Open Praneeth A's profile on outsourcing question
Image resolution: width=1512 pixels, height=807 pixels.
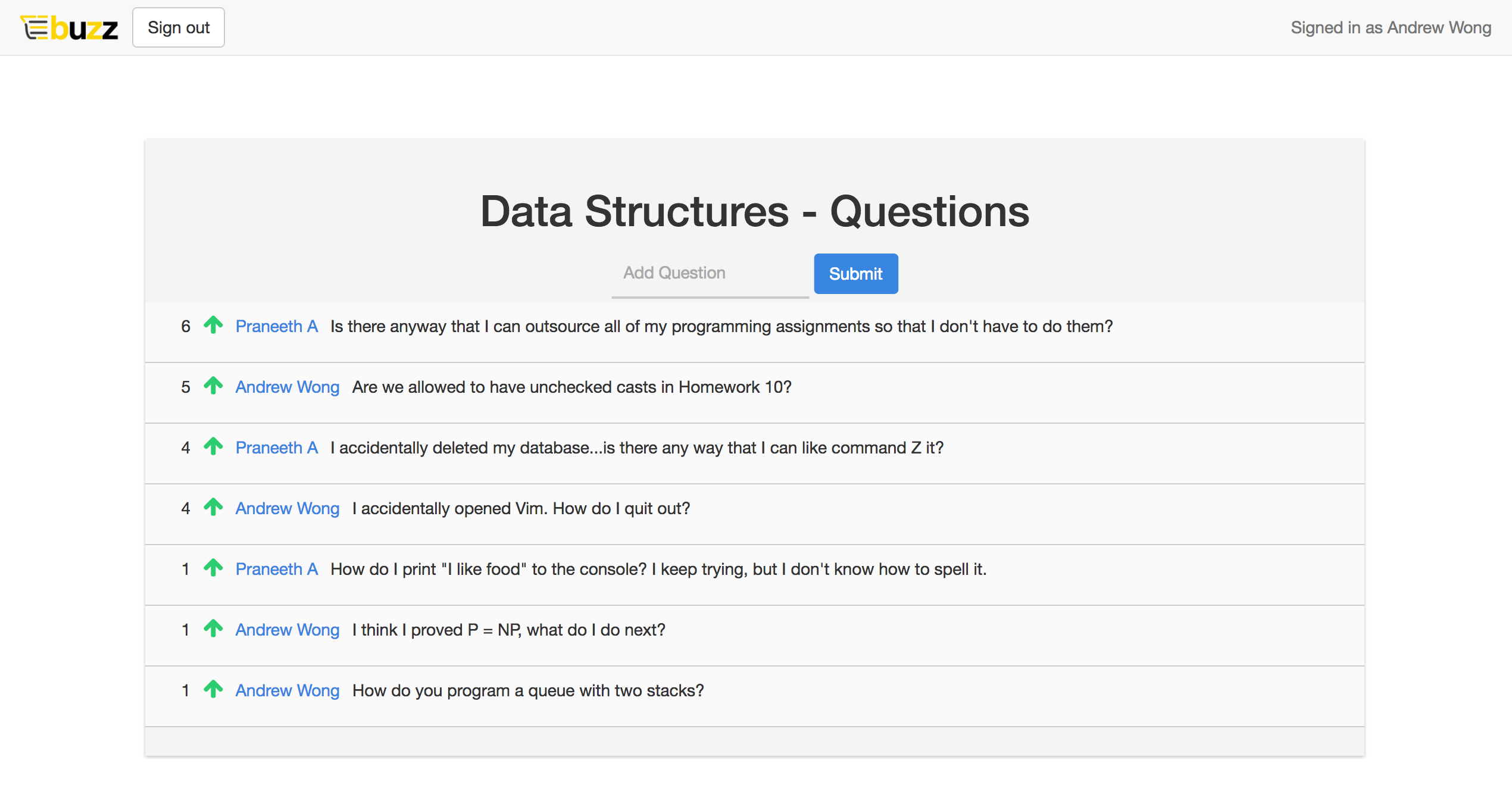click(276, 326)
